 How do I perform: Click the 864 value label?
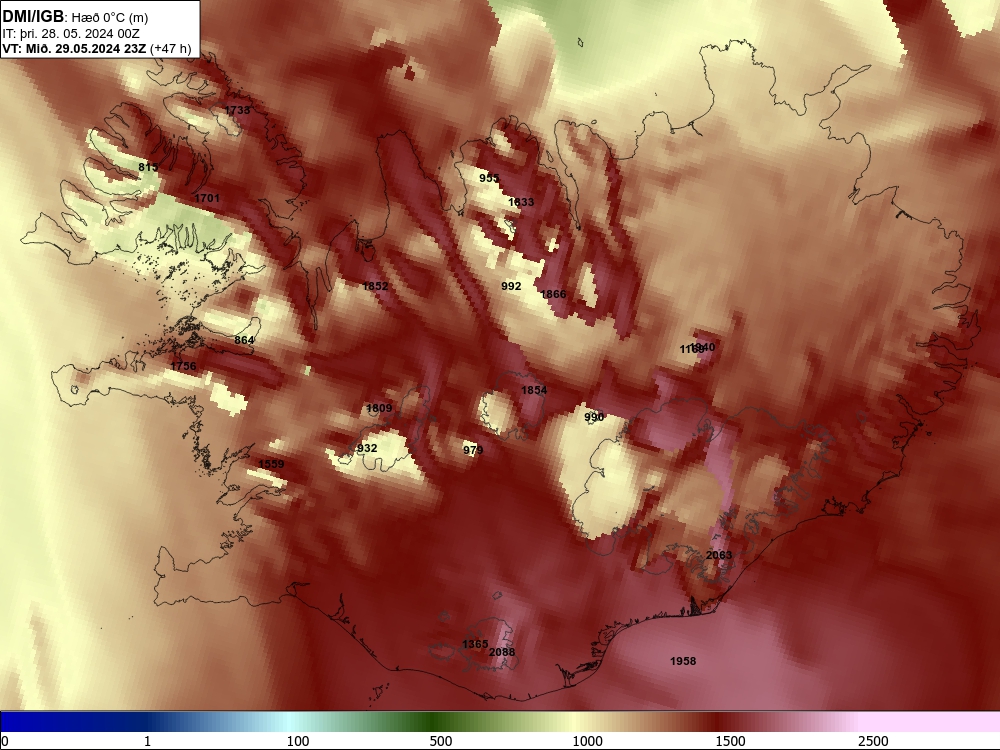(244, 341)
